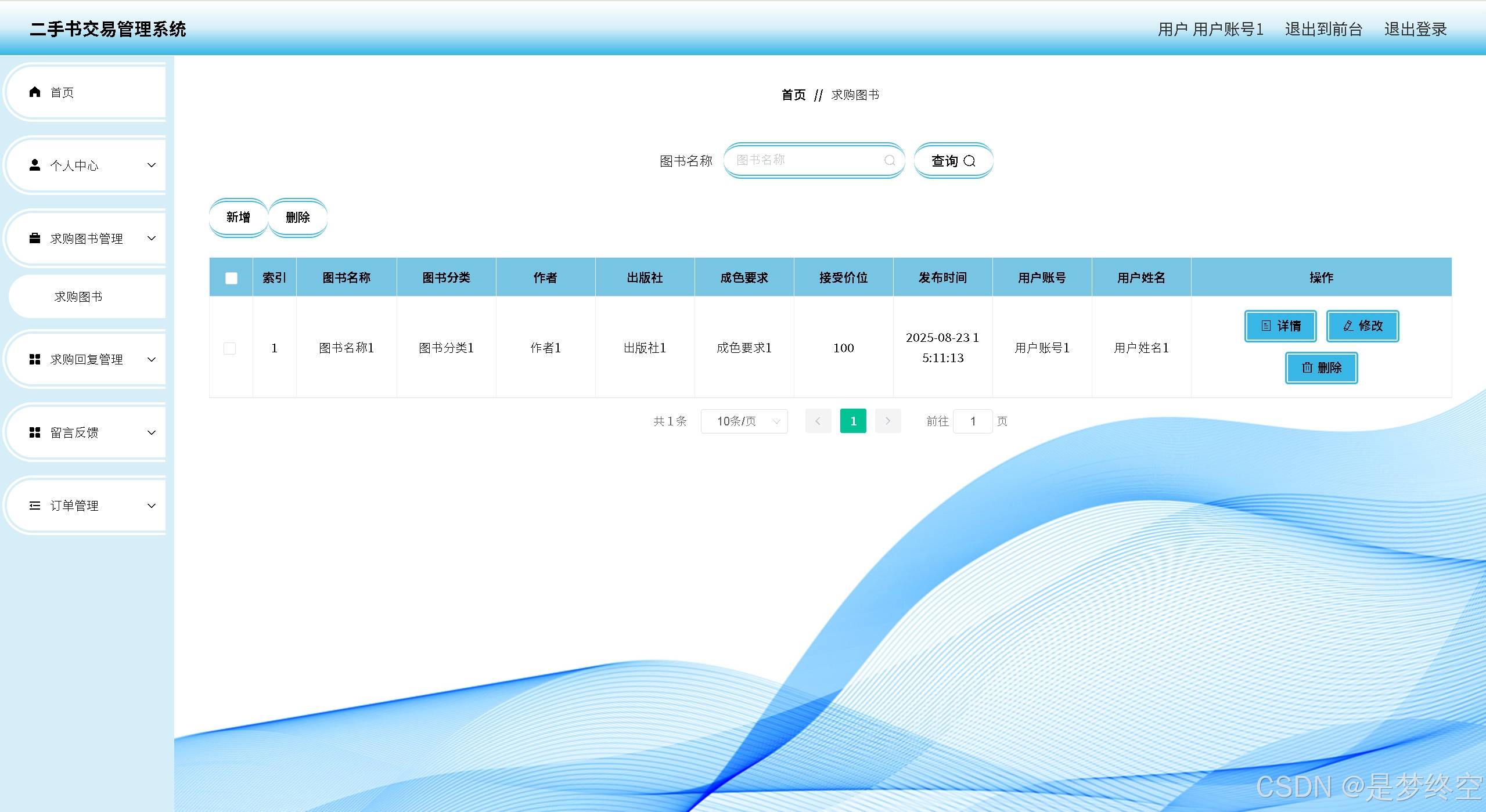The width and height of the screenshot is (1486, 812).
Task: Click the 查询 search button
Action: (954, 161)
